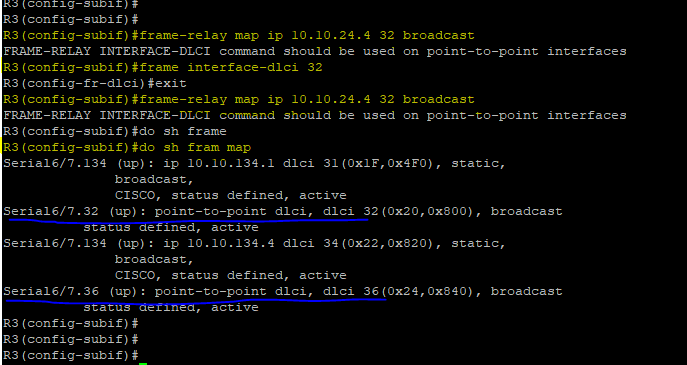
Task: Click the second "CISCO, status defined, active" line
Action: tap(230, 275)
